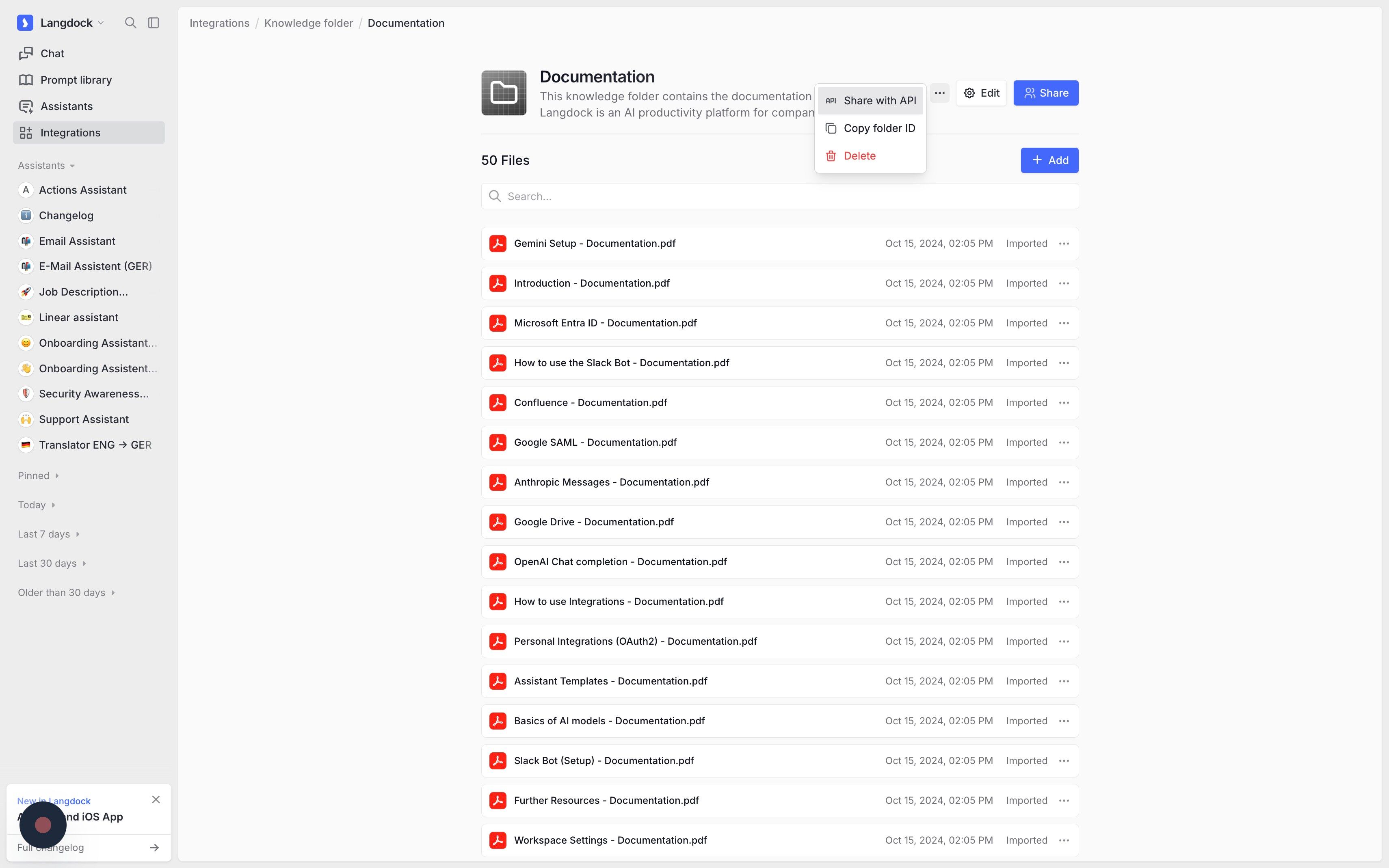Open options for Gemini Setup file
This screenshot has height=868, width=1389.
[1064, 244]
